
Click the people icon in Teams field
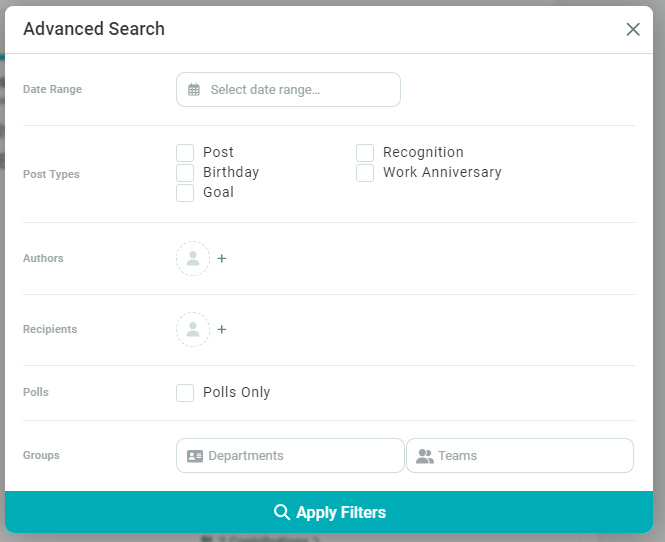[x=425, y=456]
